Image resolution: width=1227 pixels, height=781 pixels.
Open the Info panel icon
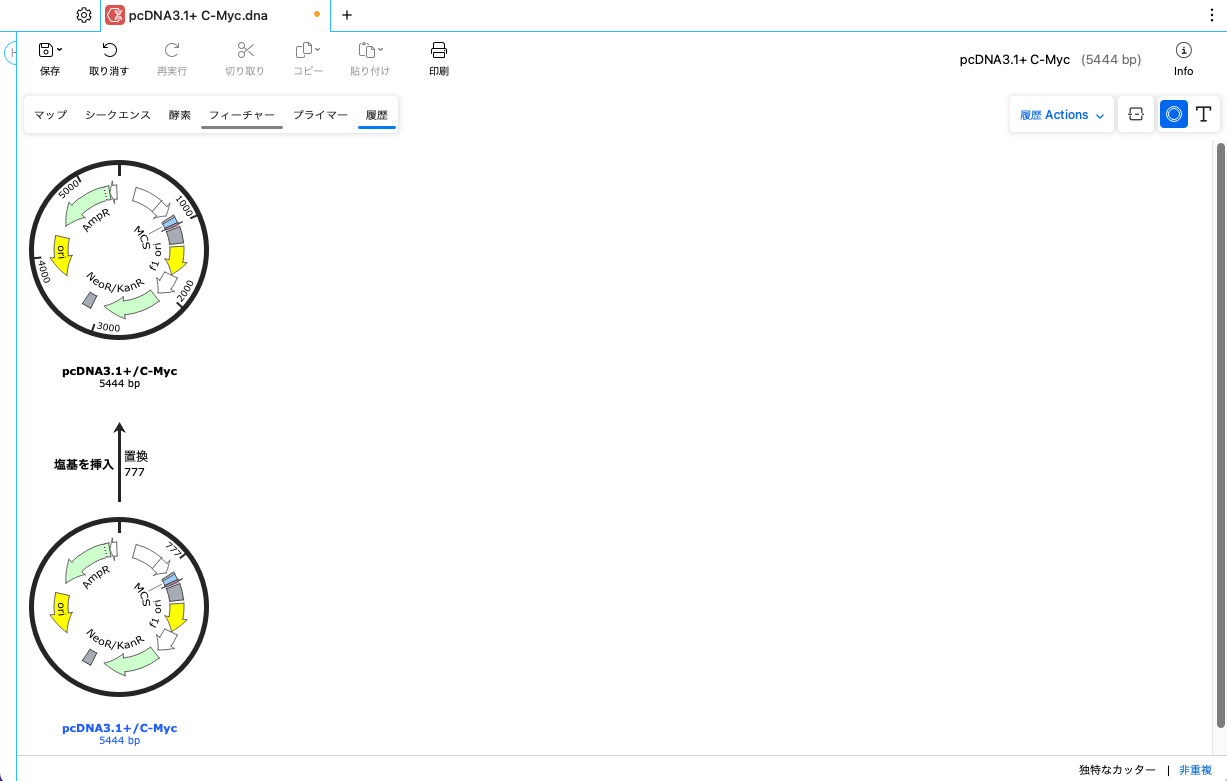coord(1183,50)
